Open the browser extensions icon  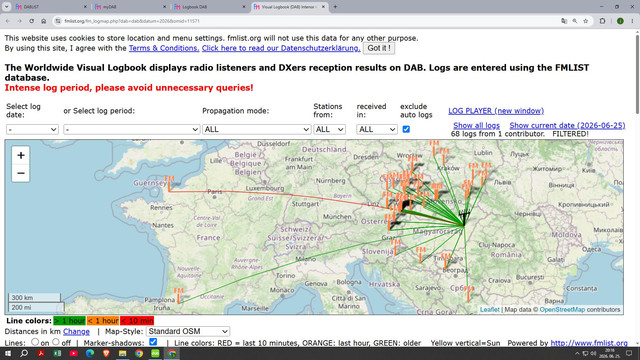602,21
